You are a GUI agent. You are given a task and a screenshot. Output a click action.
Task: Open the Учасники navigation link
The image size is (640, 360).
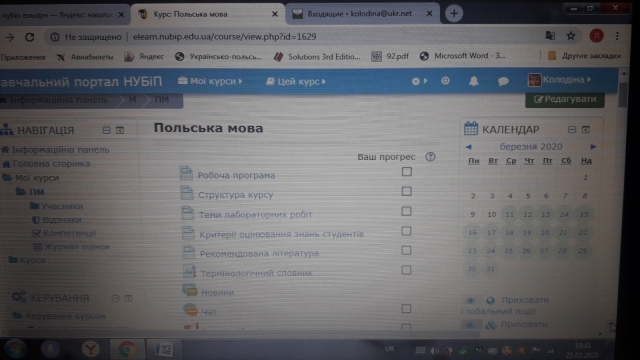[62, 206]
